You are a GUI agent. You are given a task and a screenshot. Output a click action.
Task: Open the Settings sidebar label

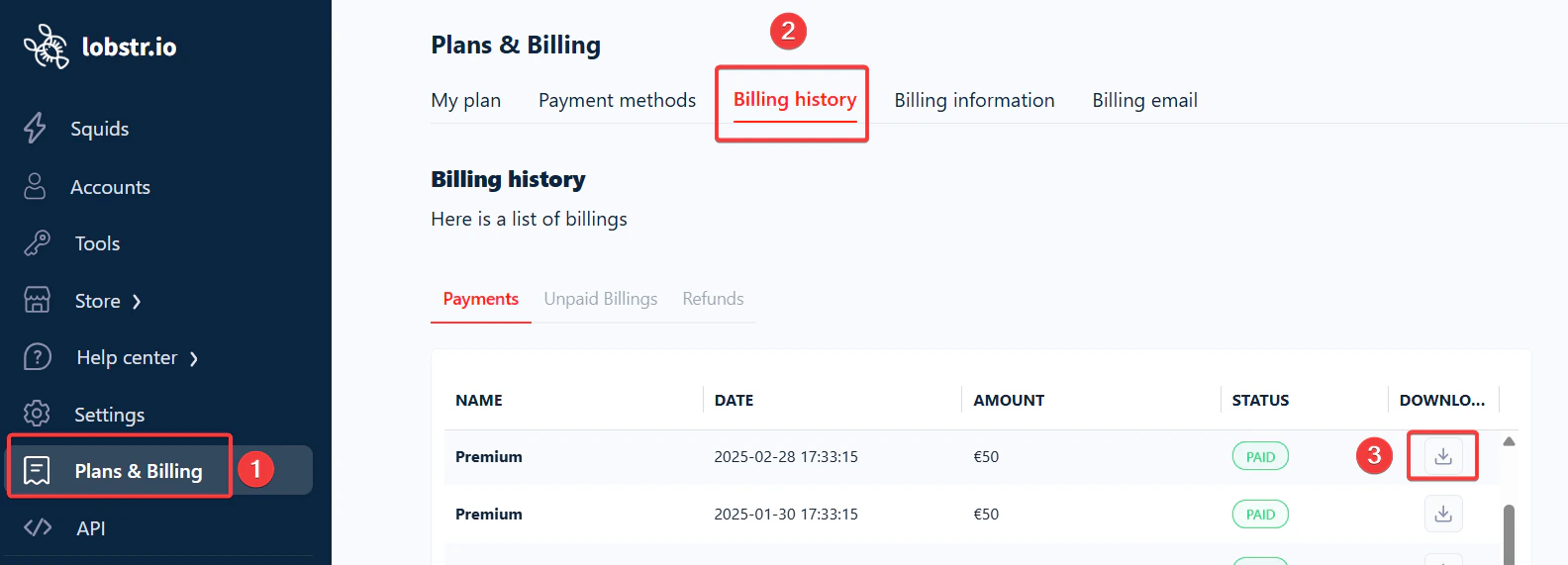[109, 415]
